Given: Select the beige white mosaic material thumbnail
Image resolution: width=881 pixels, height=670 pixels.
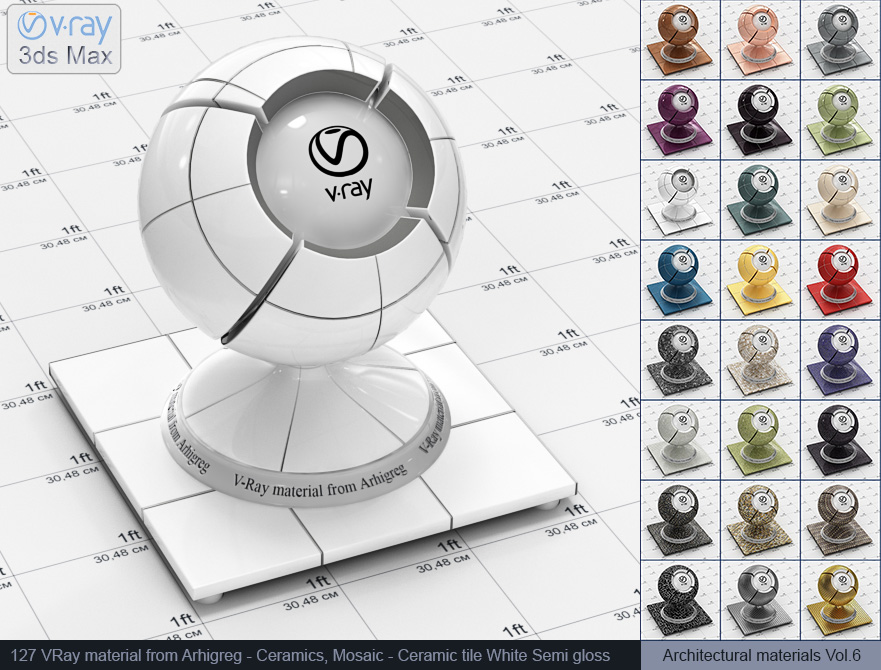Looking at the screenshot, I should [x=760, y=360].
